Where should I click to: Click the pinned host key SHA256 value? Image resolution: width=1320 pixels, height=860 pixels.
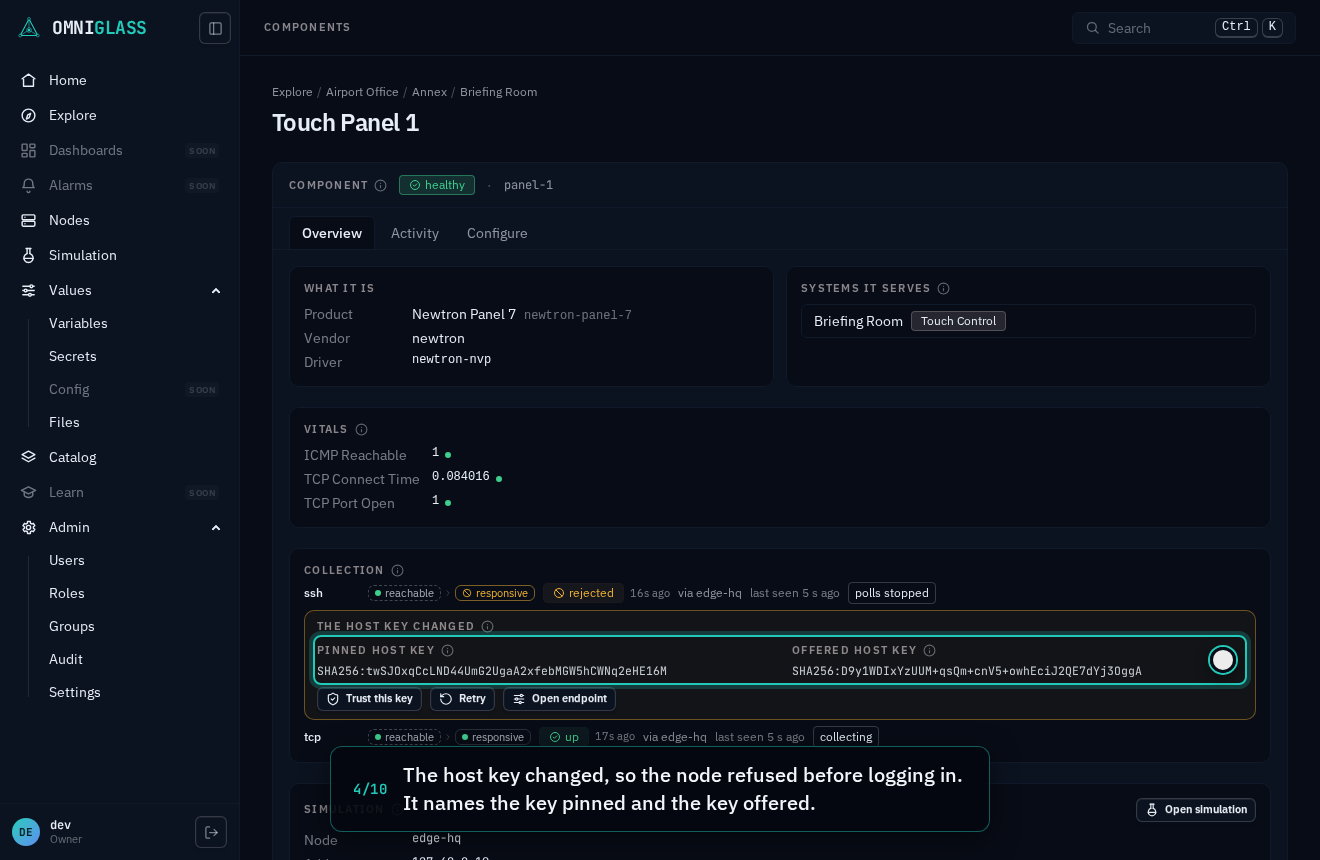point(492,672)
